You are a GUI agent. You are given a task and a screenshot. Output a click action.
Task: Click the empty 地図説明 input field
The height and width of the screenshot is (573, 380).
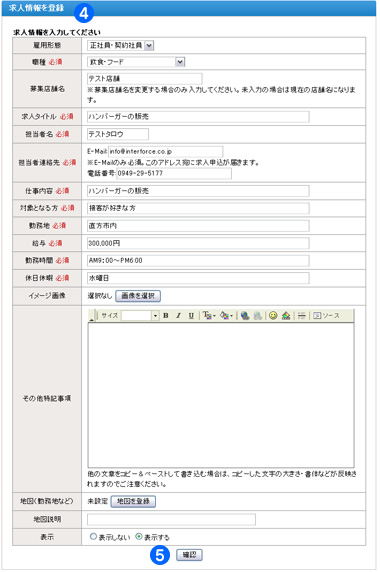coord(171,519)
